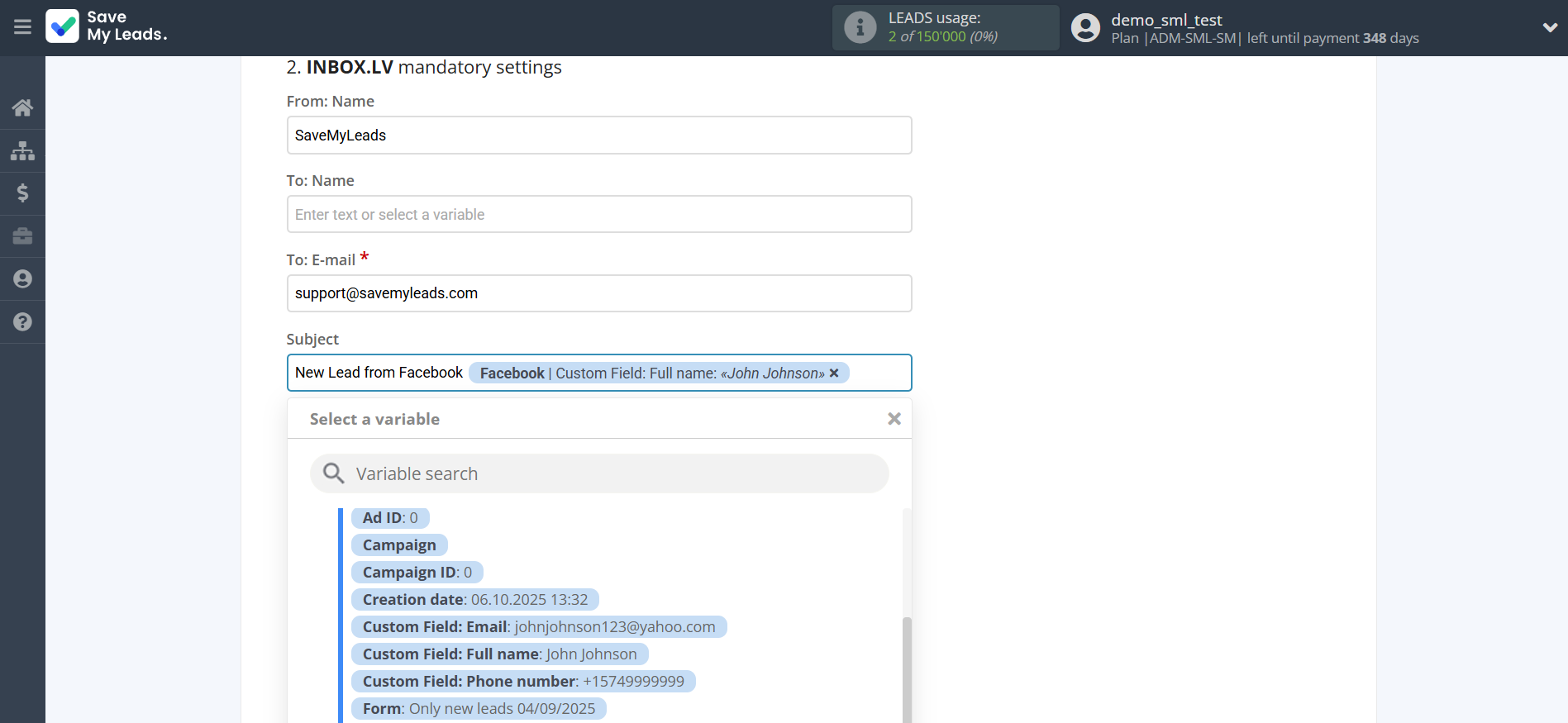Open the hamburger menu
Viewport: 1568px width, 723px height.
point(22,27)
